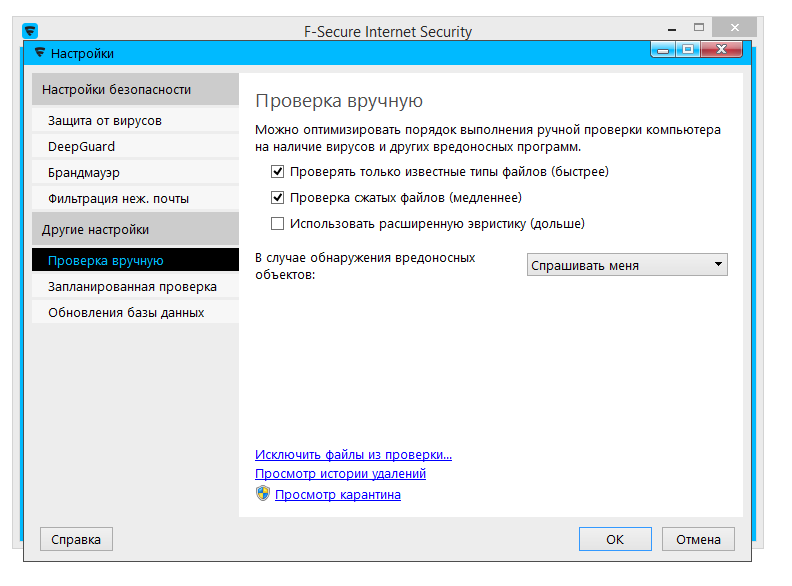
Task: Disable 'Проверка сжатых файлов' checkbox
Action: click(x=278, y=198)
